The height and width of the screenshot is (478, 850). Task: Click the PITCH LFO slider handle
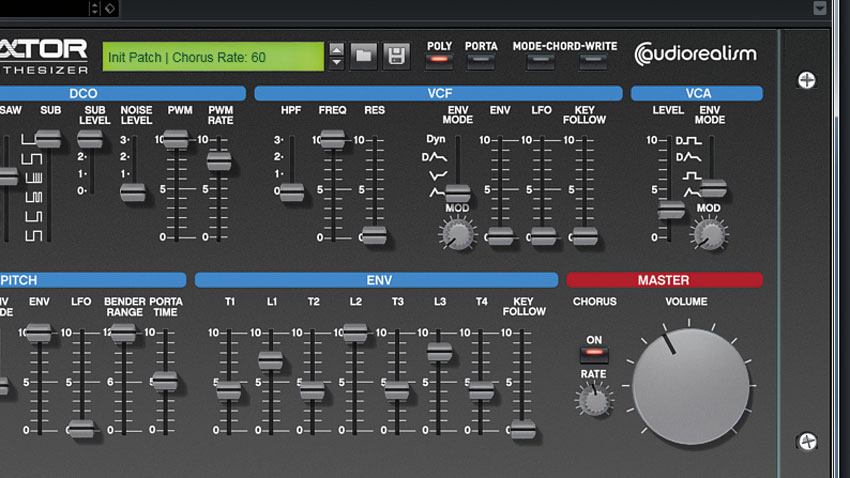point(81,429)
